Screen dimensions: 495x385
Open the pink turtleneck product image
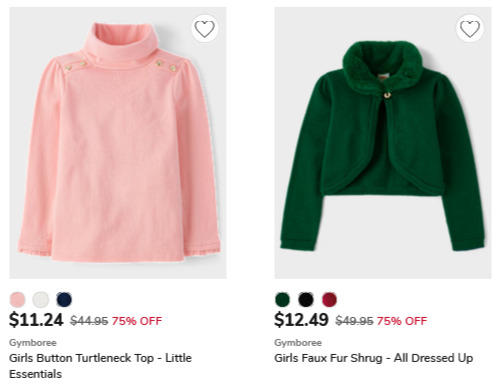[118, 143]
